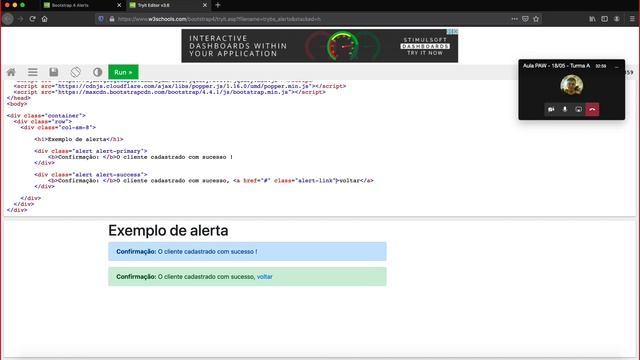This screenshot has width=640, height=360.
Task: Click the bootstrap.min.js script code line
Action: 169,92
